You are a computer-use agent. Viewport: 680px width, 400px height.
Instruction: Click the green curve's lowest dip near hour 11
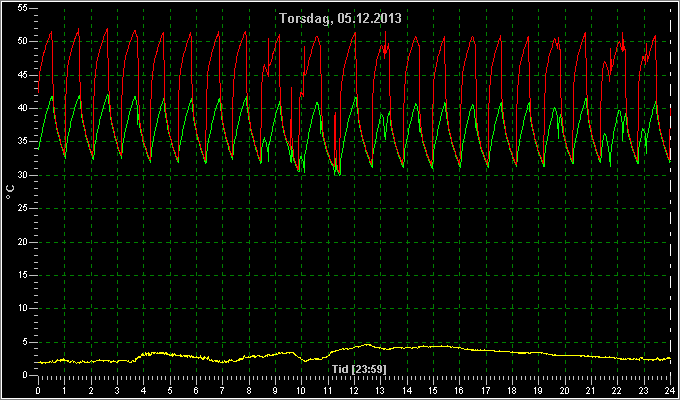[338, 174]
